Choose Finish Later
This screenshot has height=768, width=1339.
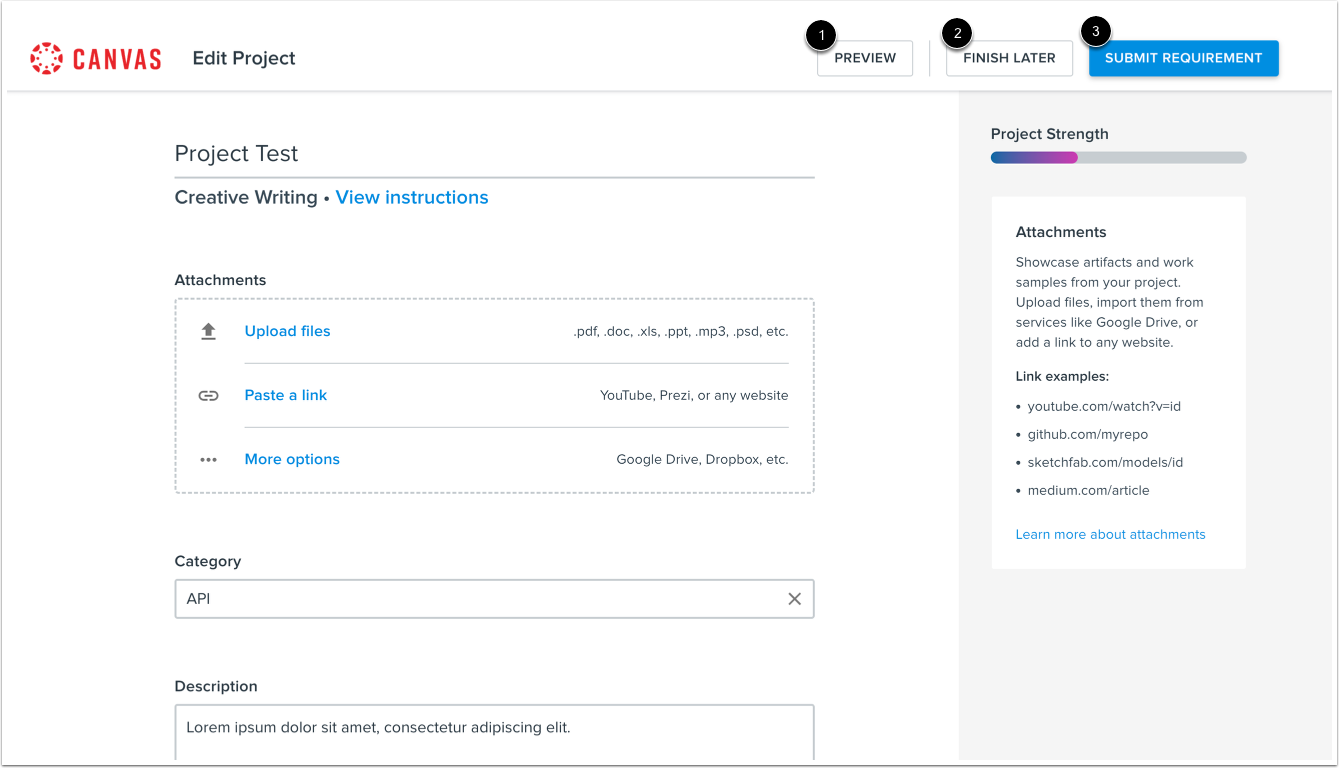(1009, 58)
